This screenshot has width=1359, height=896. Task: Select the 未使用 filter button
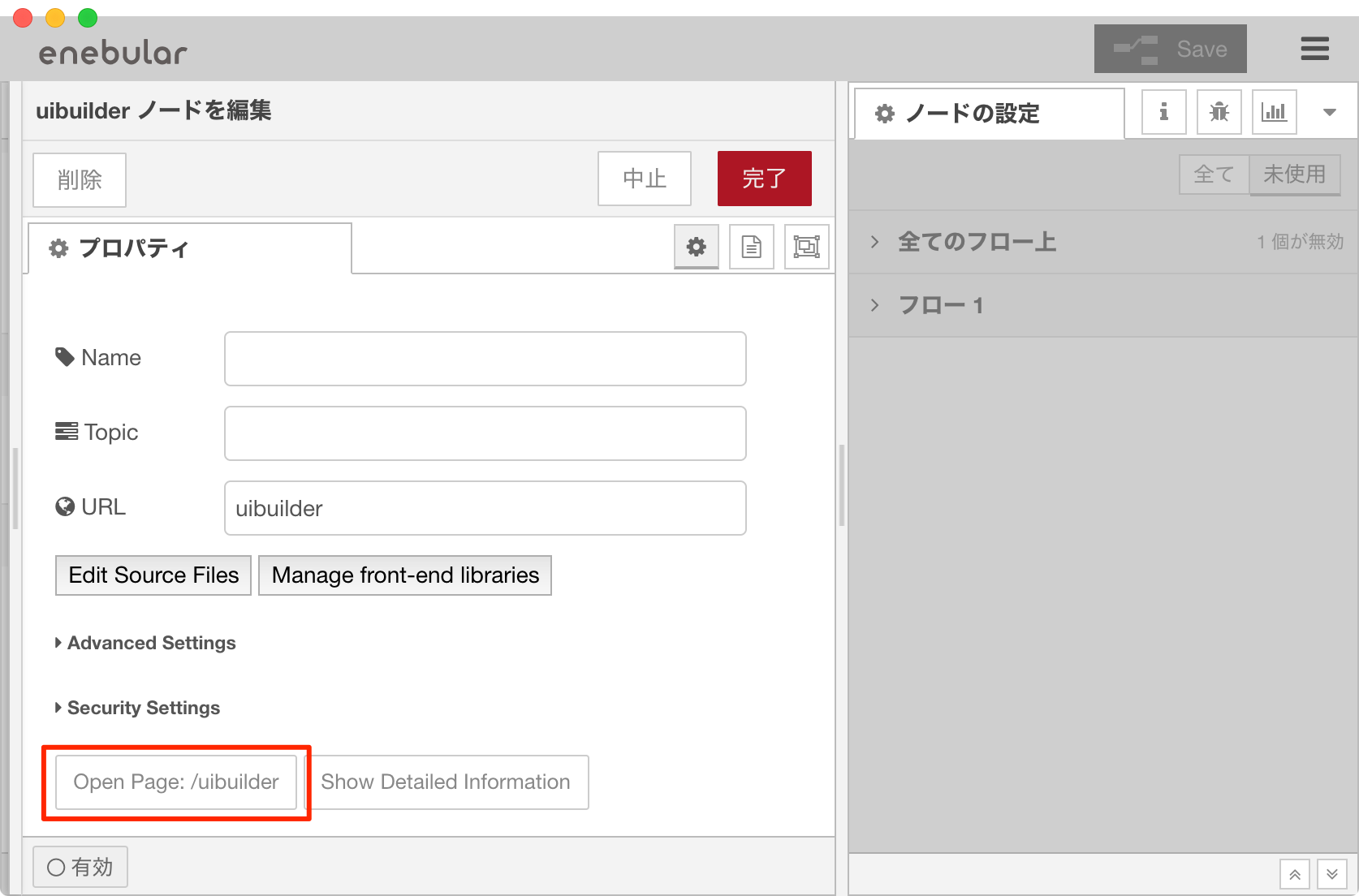pyautogui.click(x=1295, y=174)
